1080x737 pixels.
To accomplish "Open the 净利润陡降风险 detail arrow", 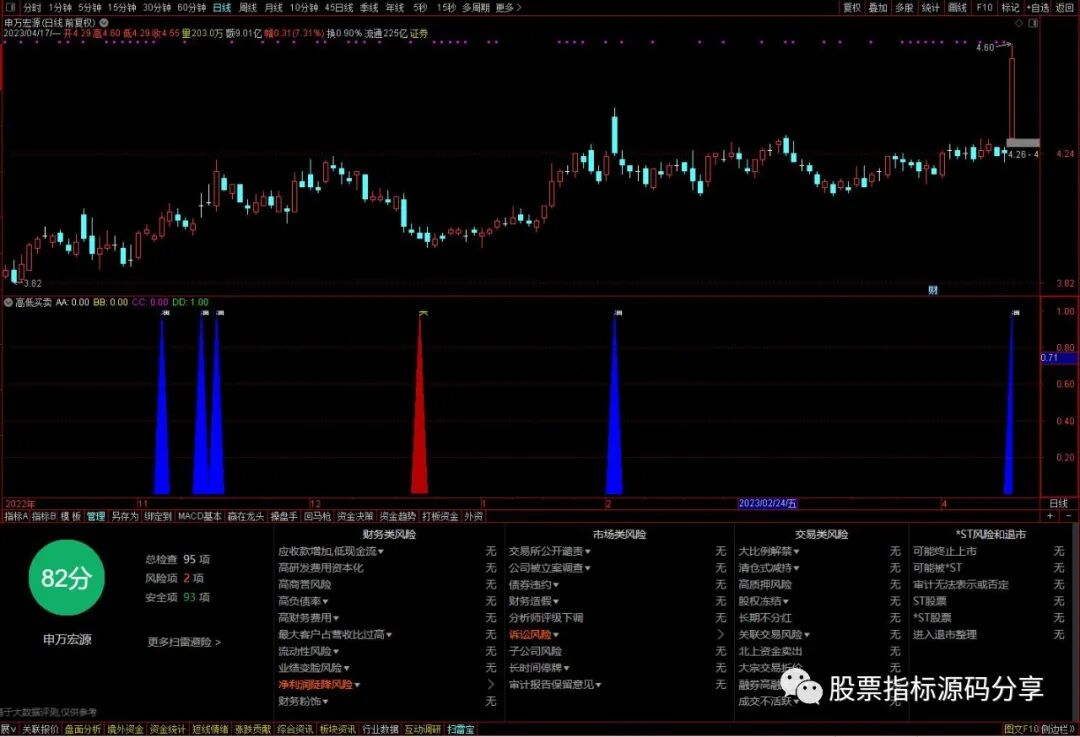I will pos(490,685).
